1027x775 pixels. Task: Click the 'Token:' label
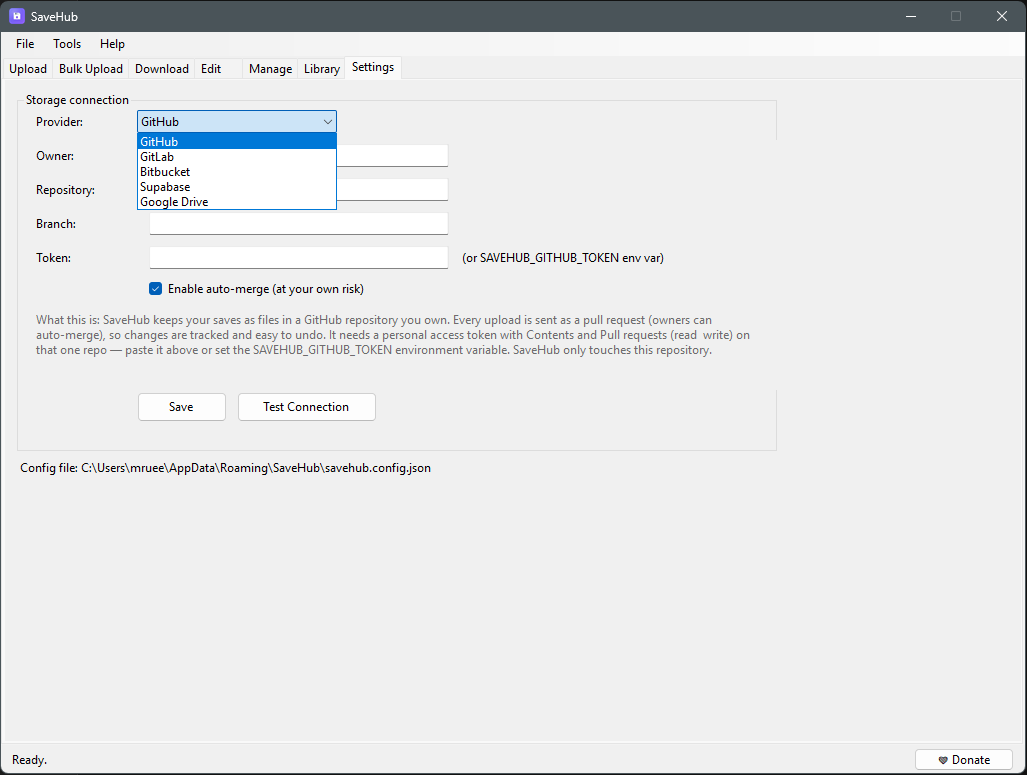[x=54, y=257]
